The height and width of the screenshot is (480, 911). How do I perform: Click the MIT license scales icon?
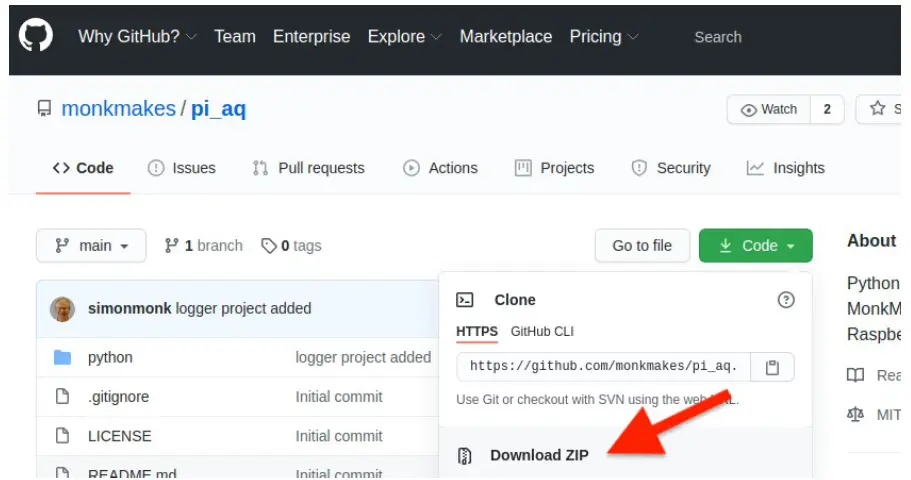(x=855, y=414)
